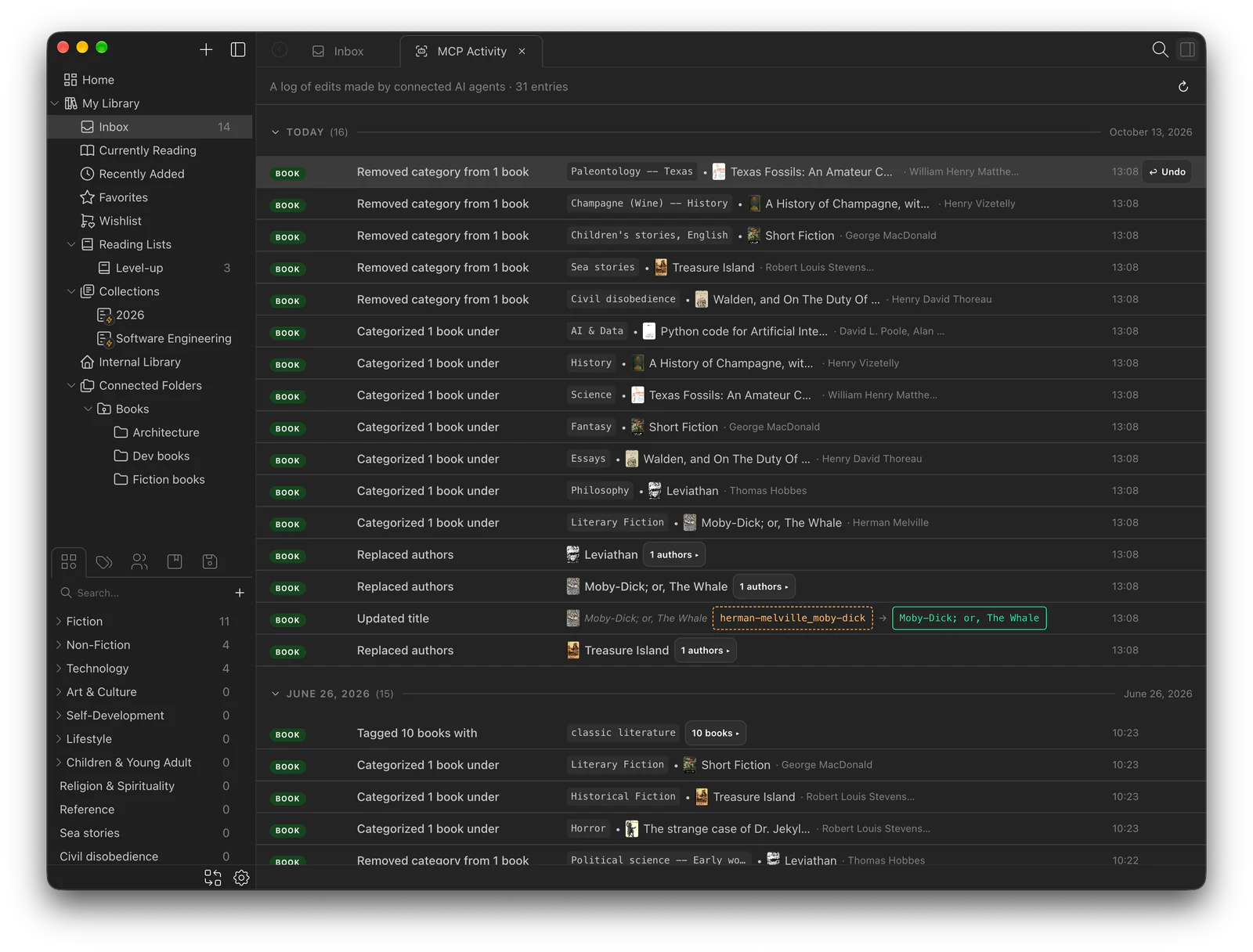
Task: Collapse the JUNE 26, 2026 section
Action: pos(275,694)
